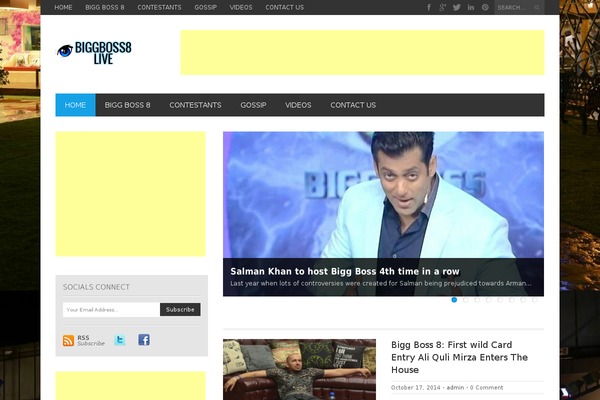This screenshot has width=600, height=400.
Task: Select the third slider pagination dot
Action: click(x=477, y=300)
